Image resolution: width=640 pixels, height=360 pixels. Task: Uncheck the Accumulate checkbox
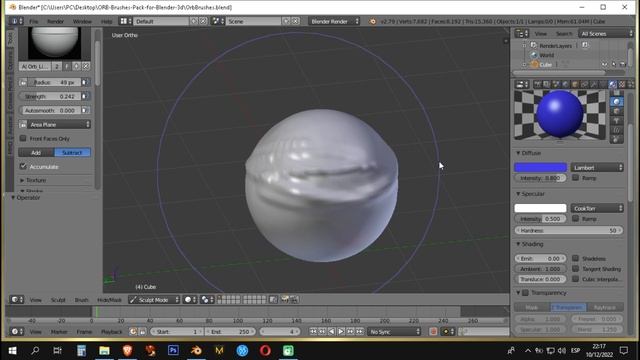coord(23,167)
